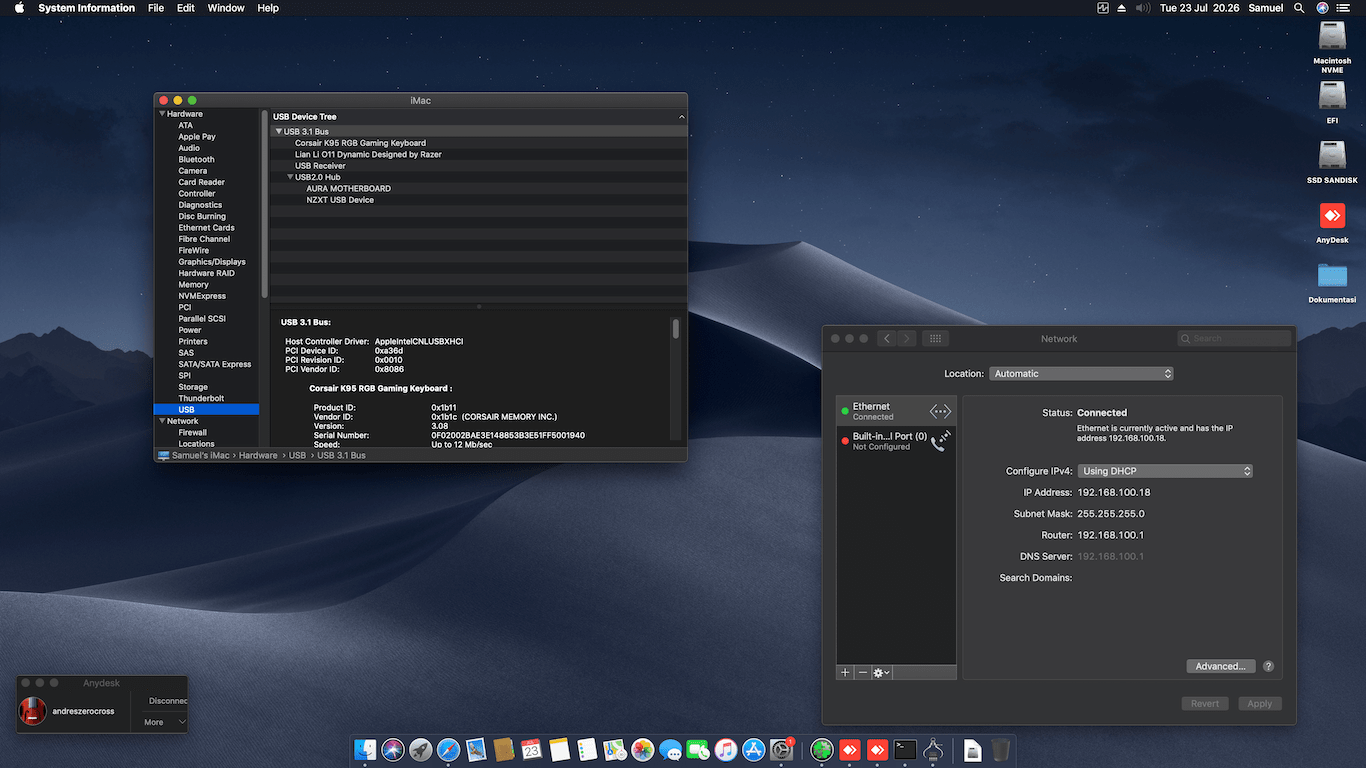Open Spotlight search in the menu bar
This screenshot has width=1366, height=768.
click(1299, 8)
